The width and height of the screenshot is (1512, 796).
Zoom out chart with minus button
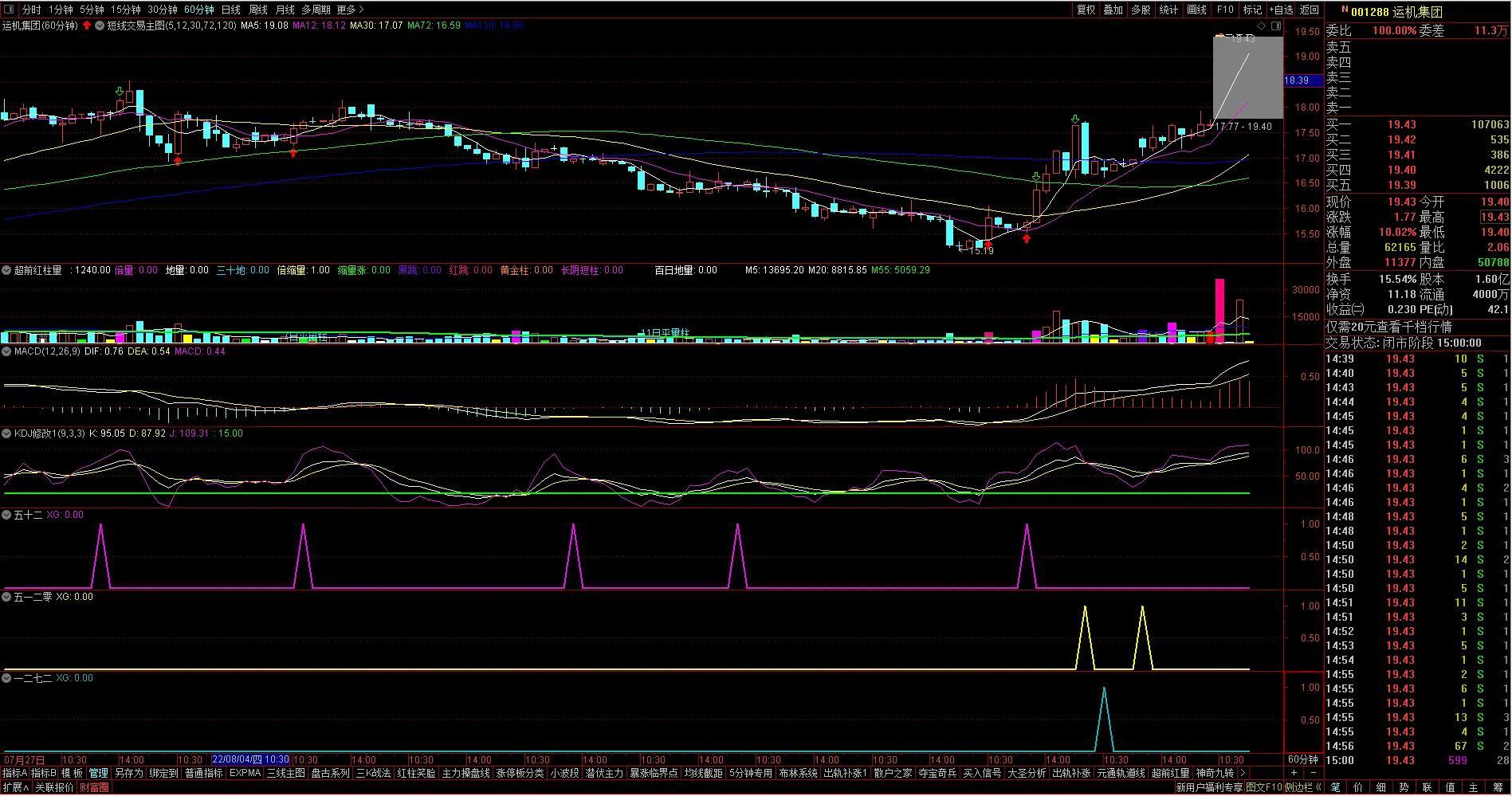coord(1312,773)
